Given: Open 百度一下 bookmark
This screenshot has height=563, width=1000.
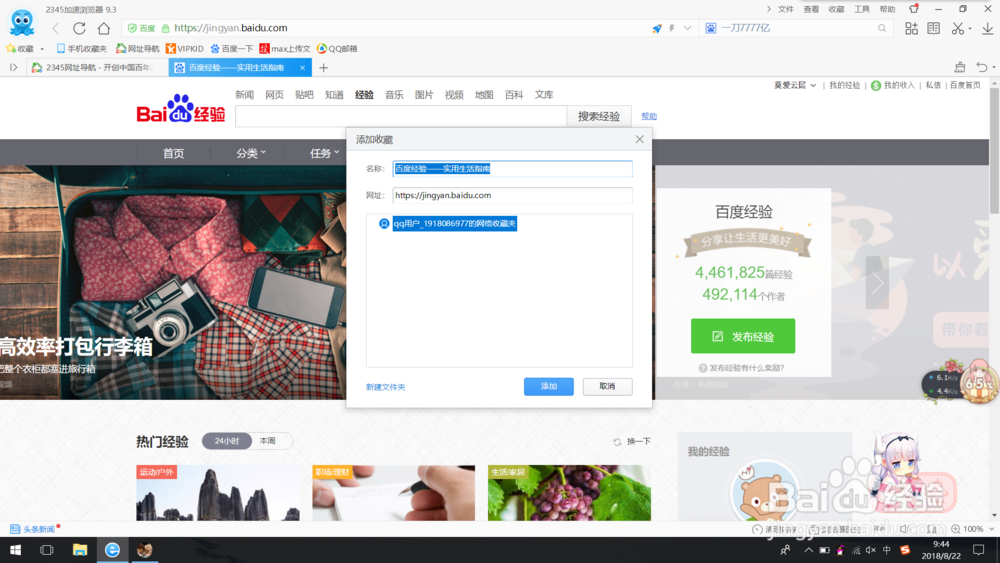Looking at the screenshot, I should tap(232, 48).
